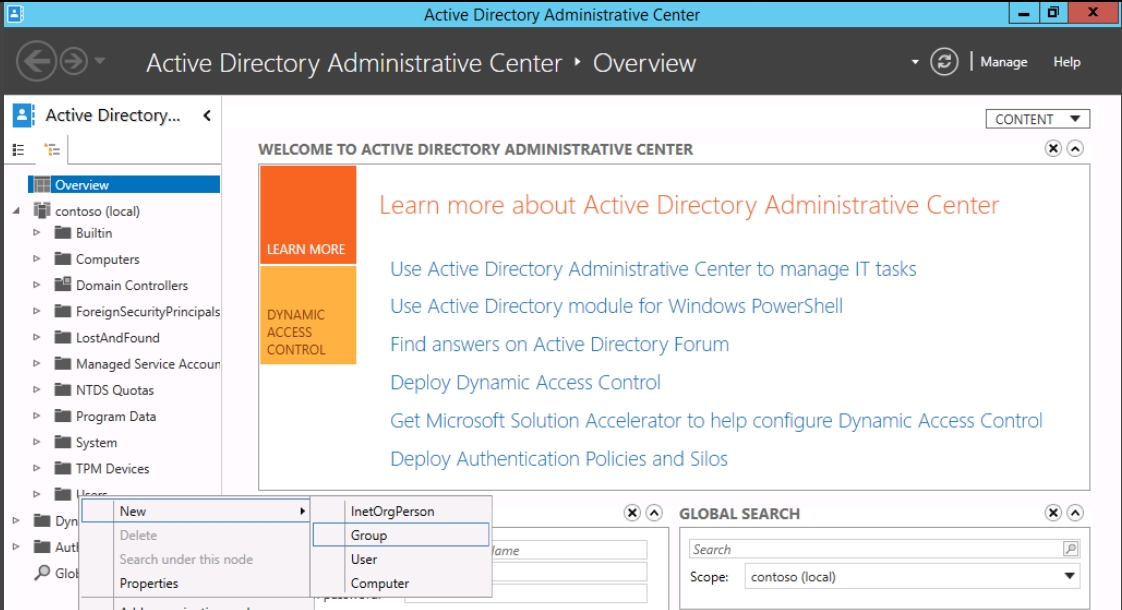Open the CONTENT dropdown
This screenshot has width=1122, height=610.
[x=1037, y=119]
